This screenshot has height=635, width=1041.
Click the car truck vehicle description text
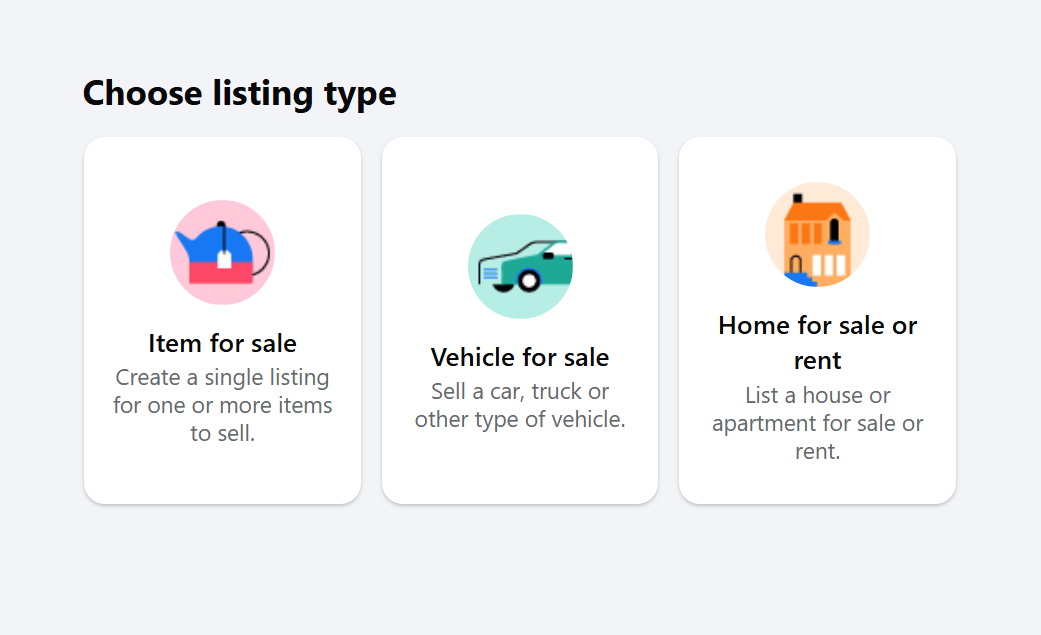520,405
